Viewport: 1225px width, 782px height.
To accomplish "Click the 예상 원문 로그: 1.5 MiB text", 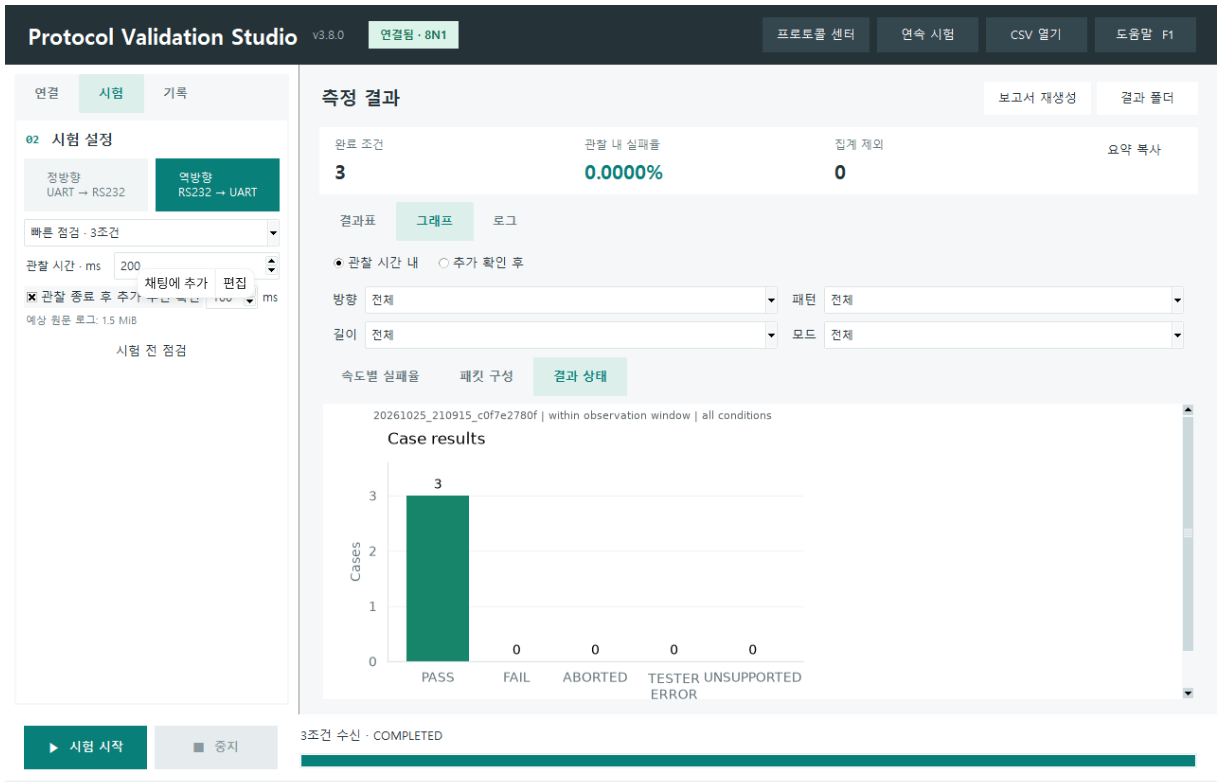I will 81,321.
